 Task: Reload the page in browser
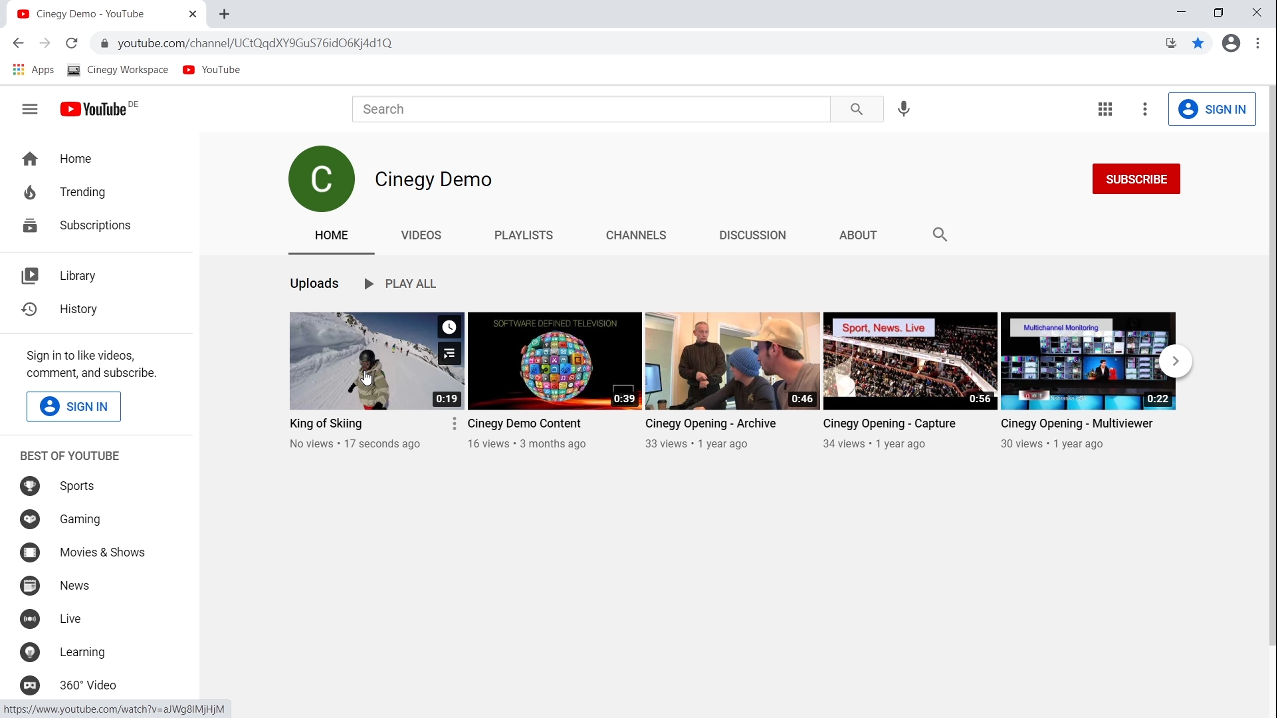71,43
